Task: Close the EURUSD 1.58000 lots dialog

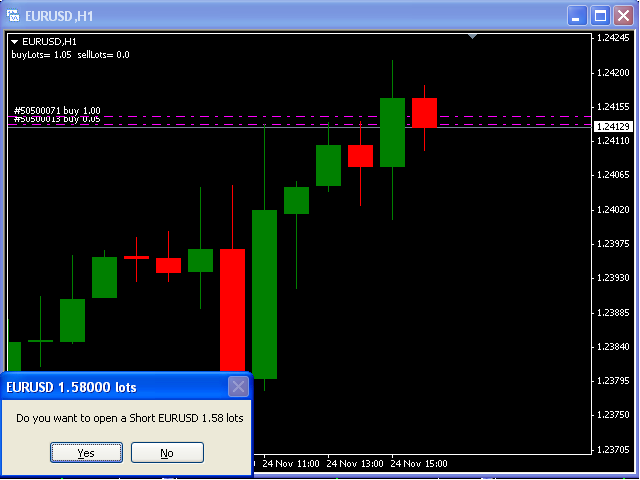Action: point(238,387)
